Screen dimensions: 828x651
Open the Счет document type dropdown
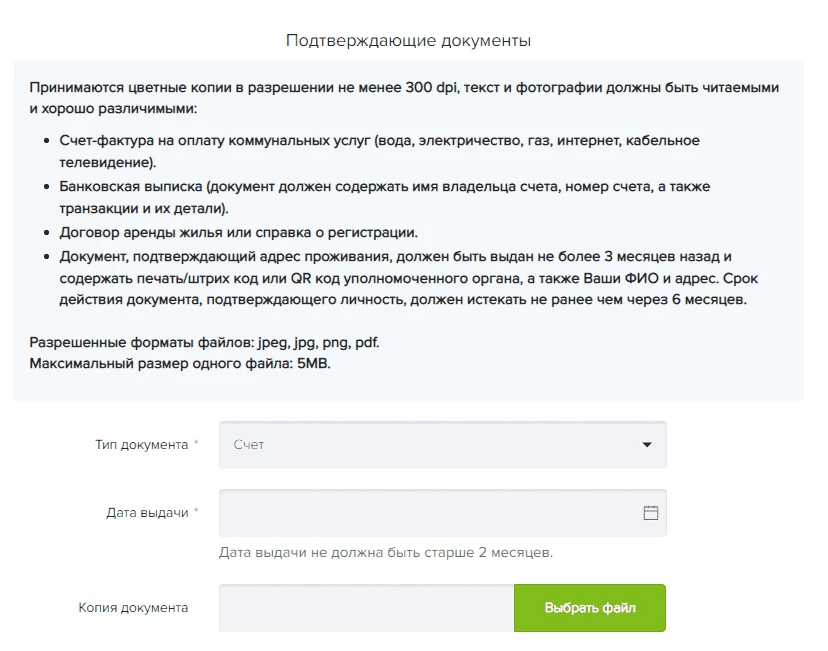(x=443, y=445)
